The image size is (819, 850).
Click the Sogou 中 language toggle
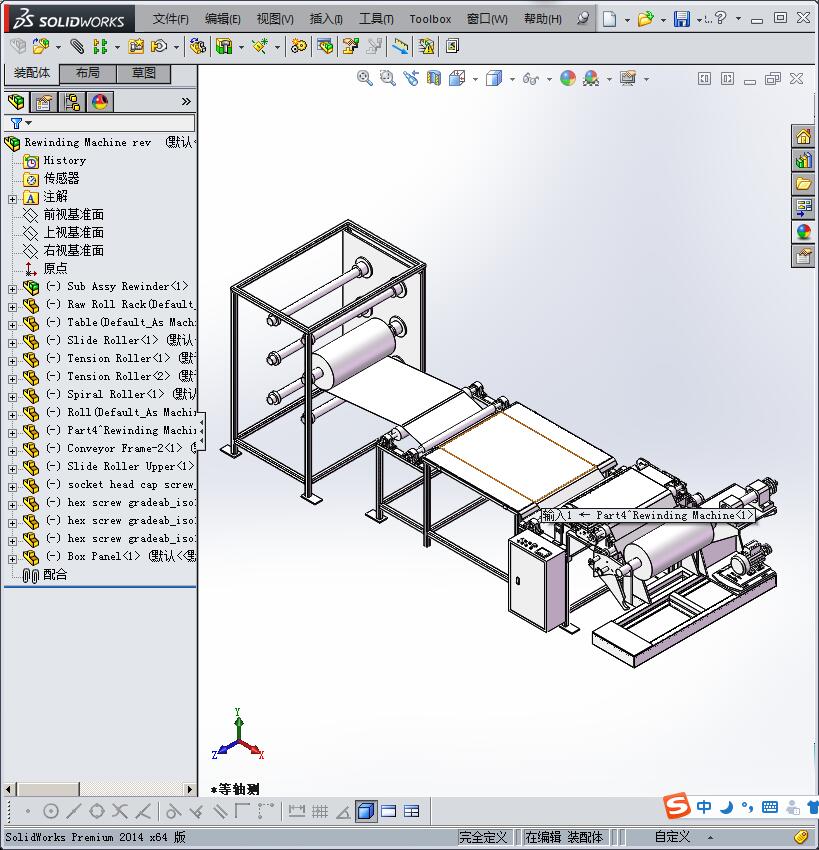704,807
